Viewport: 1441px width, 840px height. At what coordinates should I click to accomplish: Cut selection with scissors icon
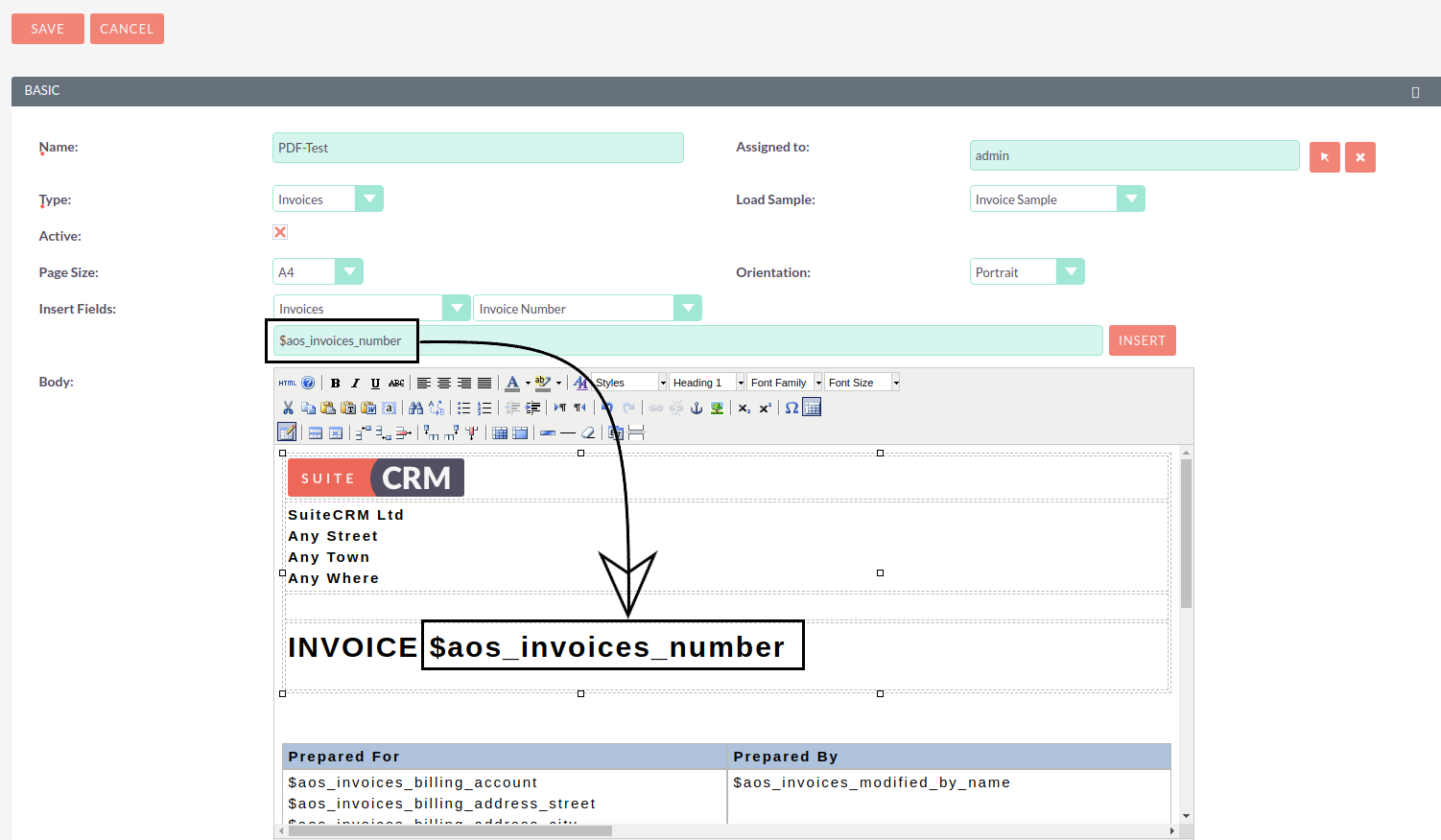(288, 408)
